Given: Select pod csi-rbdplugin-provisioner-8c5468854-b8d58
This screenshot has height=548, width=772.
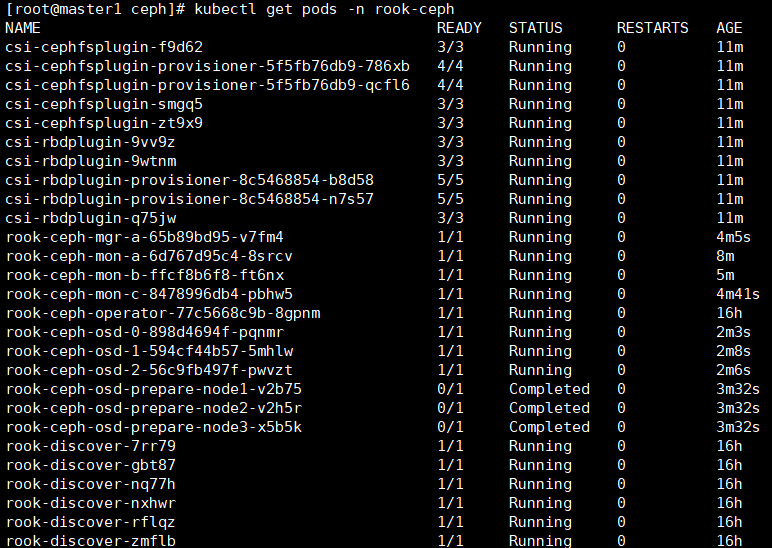Looking at the screenshot, I should (189, 180).
